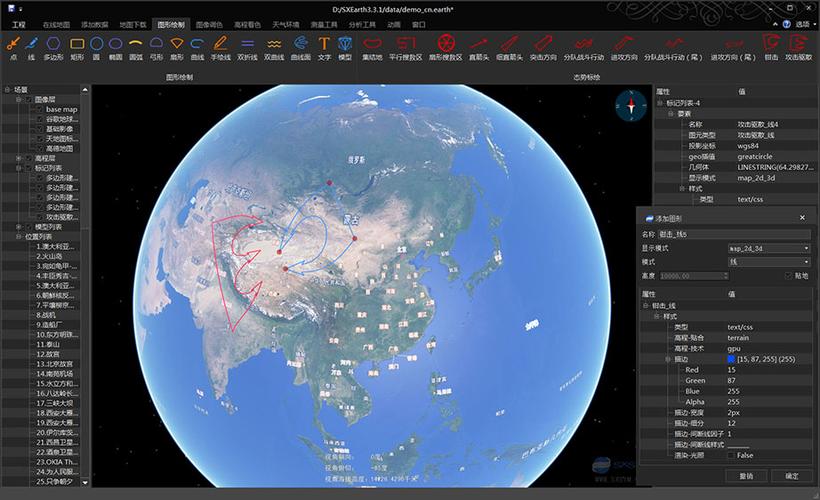The width and height of the screenshot is (820, 500).
Task: Select the polygon (多边形) drawing tool
Action: (x=53, y=48)
